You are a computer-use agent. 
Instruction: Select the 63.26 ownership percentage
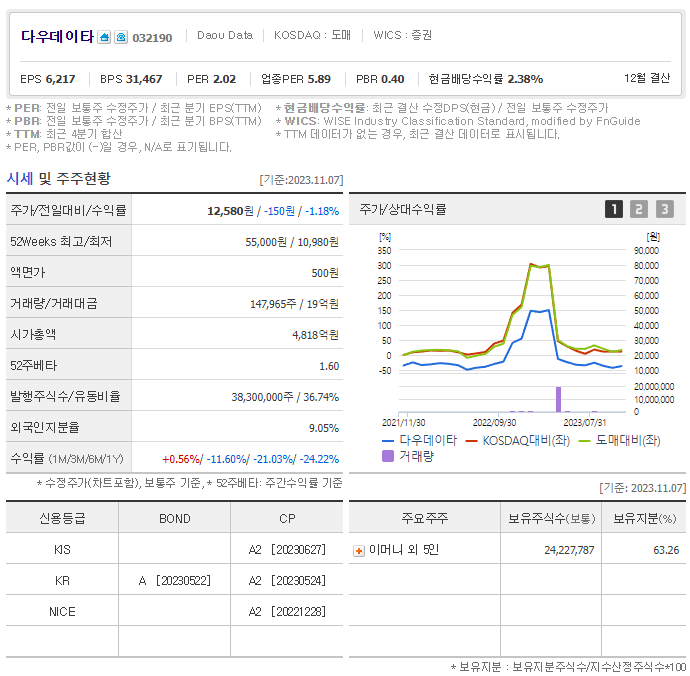click(666, 550)
